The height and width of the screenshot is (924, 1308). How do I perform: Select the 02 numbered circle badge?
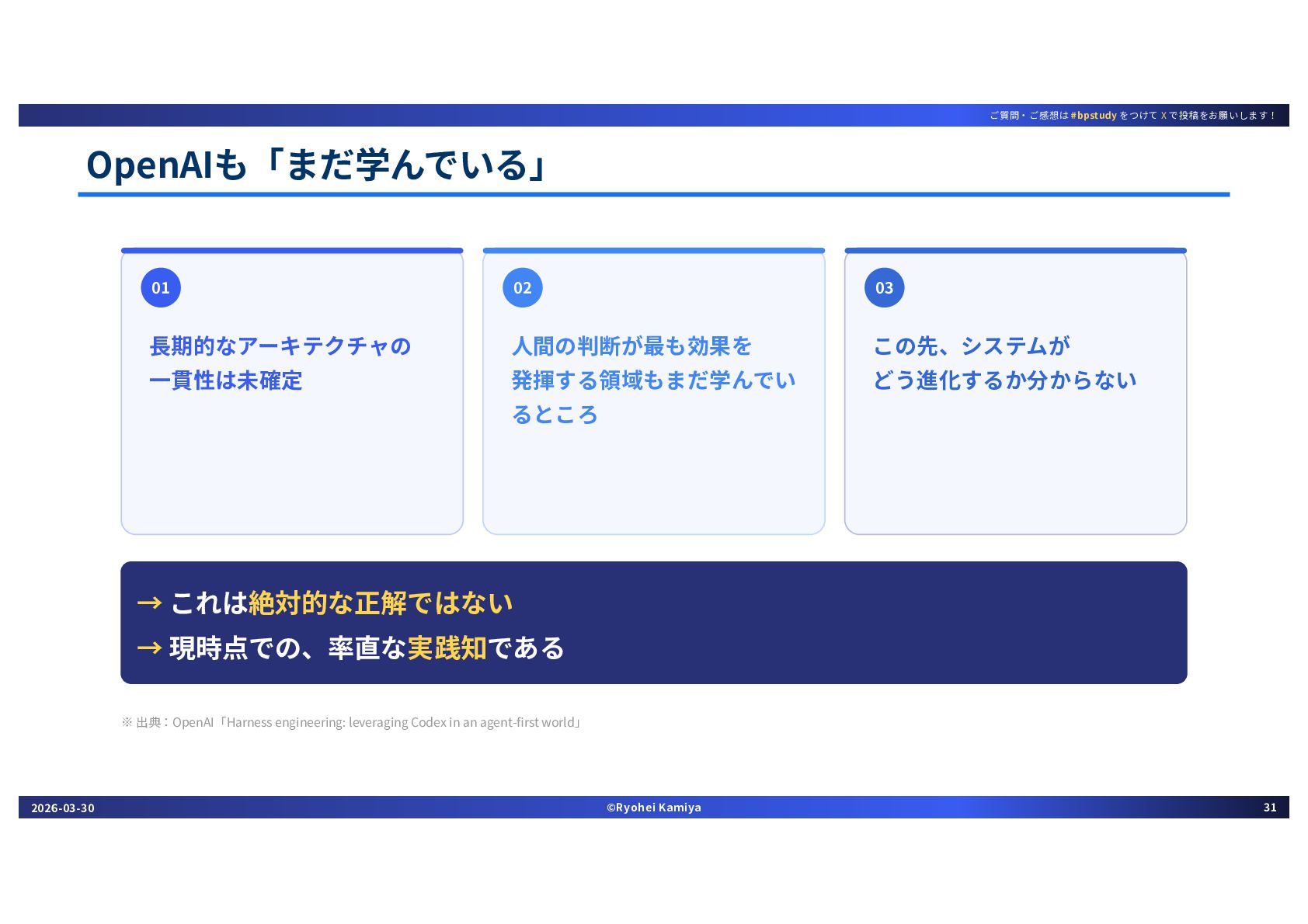point(523,287)
